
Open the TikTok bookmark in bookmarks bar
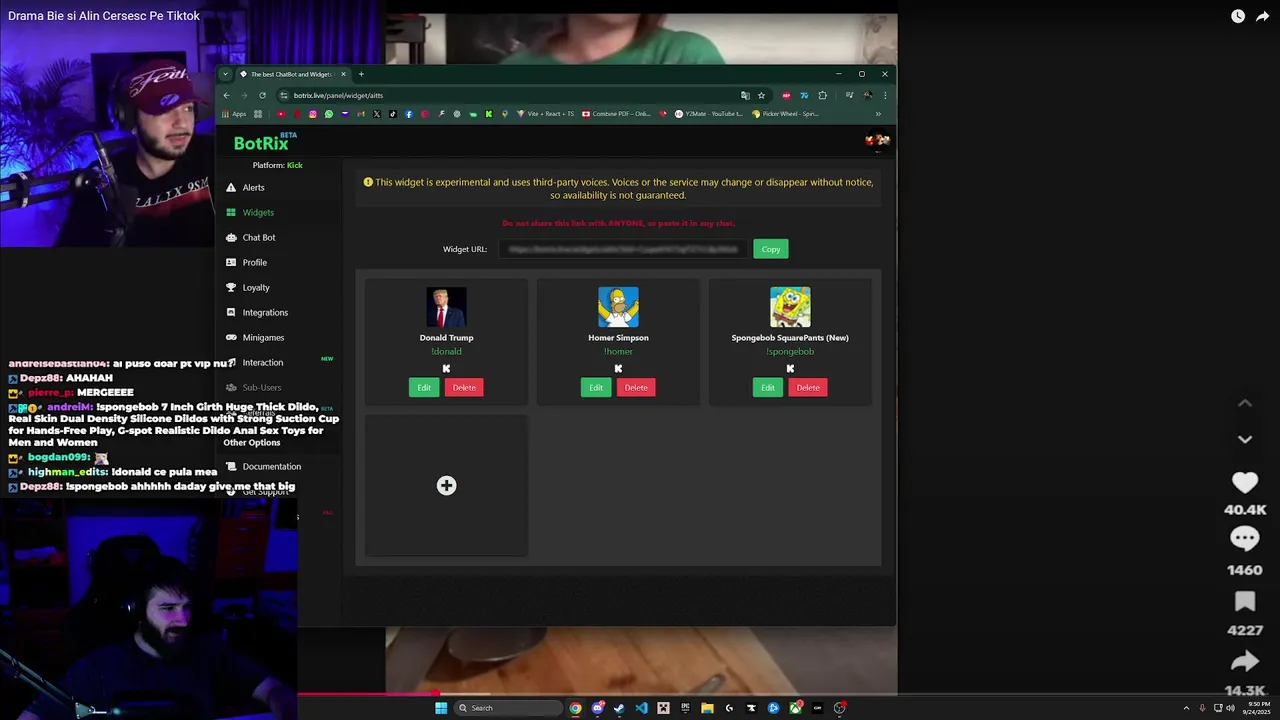click(x=393, y=114)
